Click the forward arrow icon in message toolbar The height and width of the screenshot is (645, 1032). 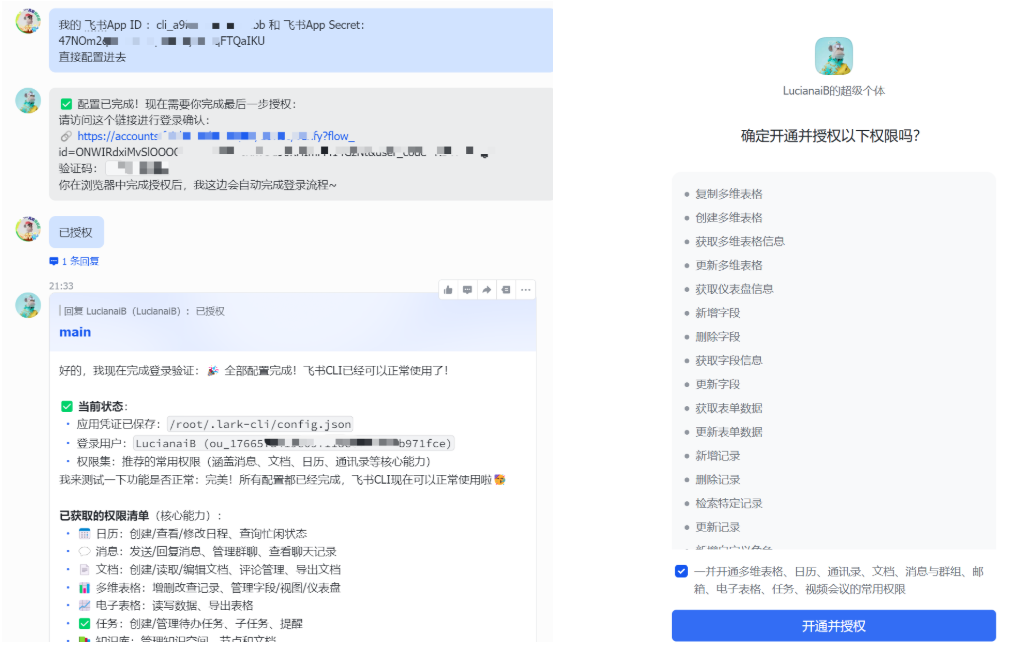486,290
